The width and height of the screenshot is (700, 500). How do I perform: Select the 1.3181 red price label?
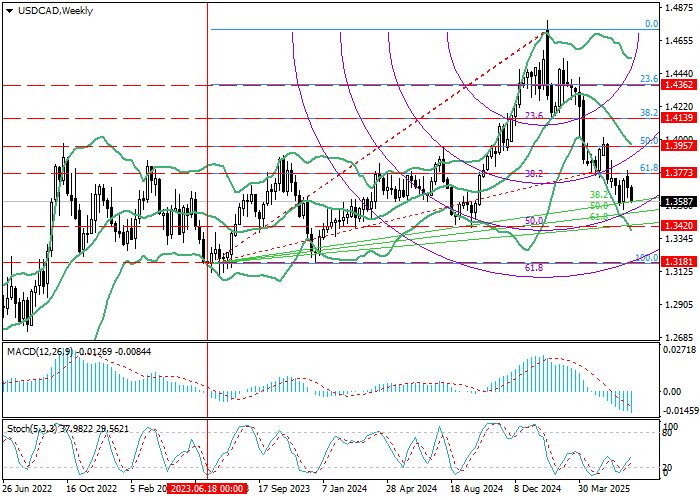click(679, 262)
